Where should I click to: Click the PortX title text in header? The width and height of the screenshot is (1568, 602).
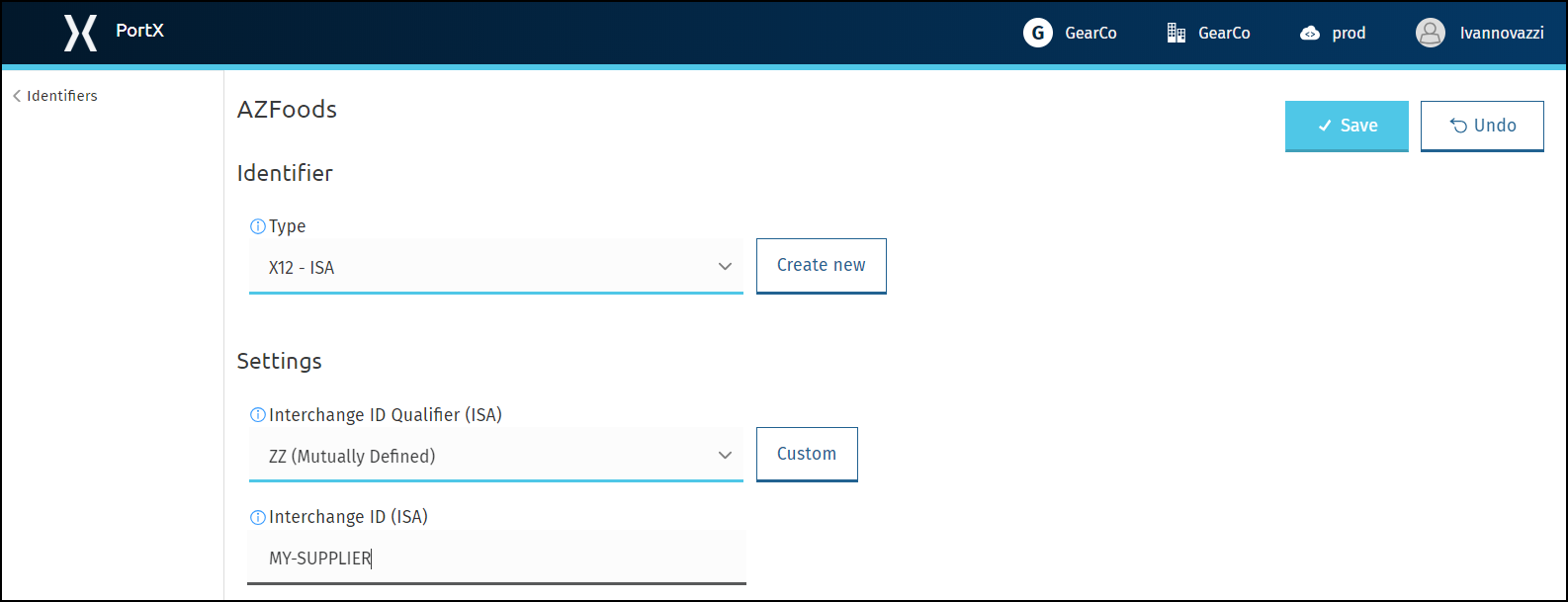(x=139, y=31)
